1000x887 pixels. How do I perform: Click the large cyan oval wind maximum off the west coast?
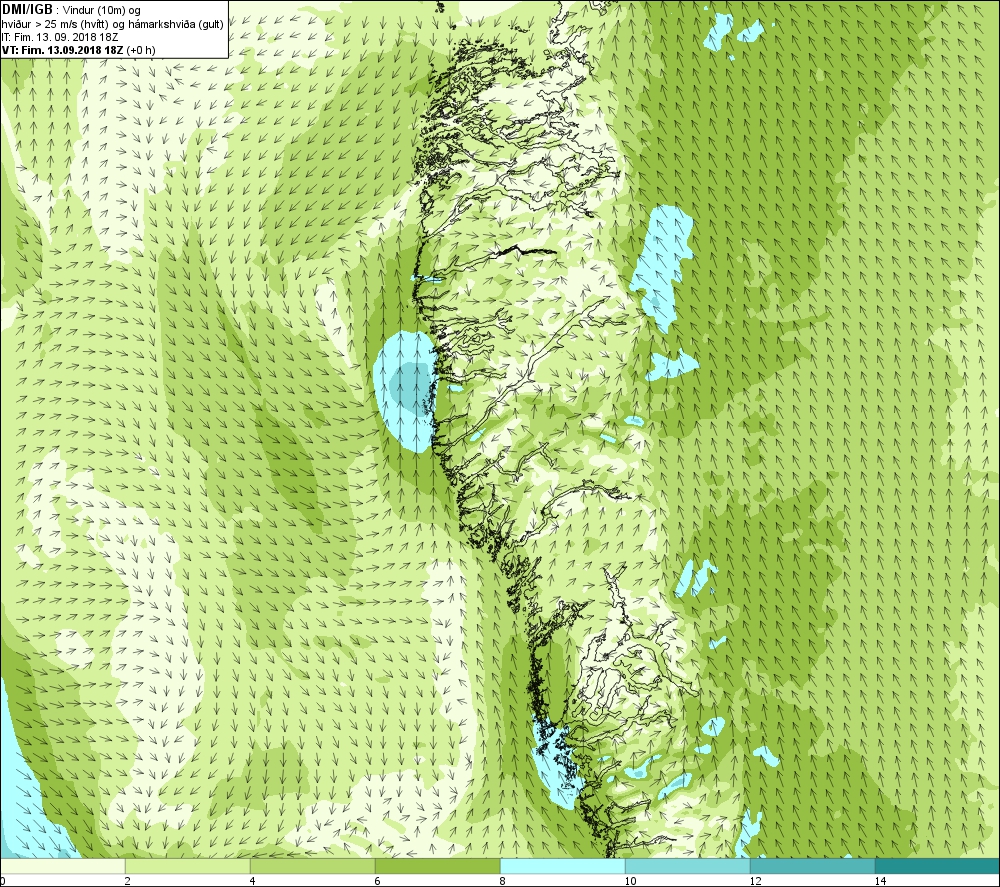point(405,391)
